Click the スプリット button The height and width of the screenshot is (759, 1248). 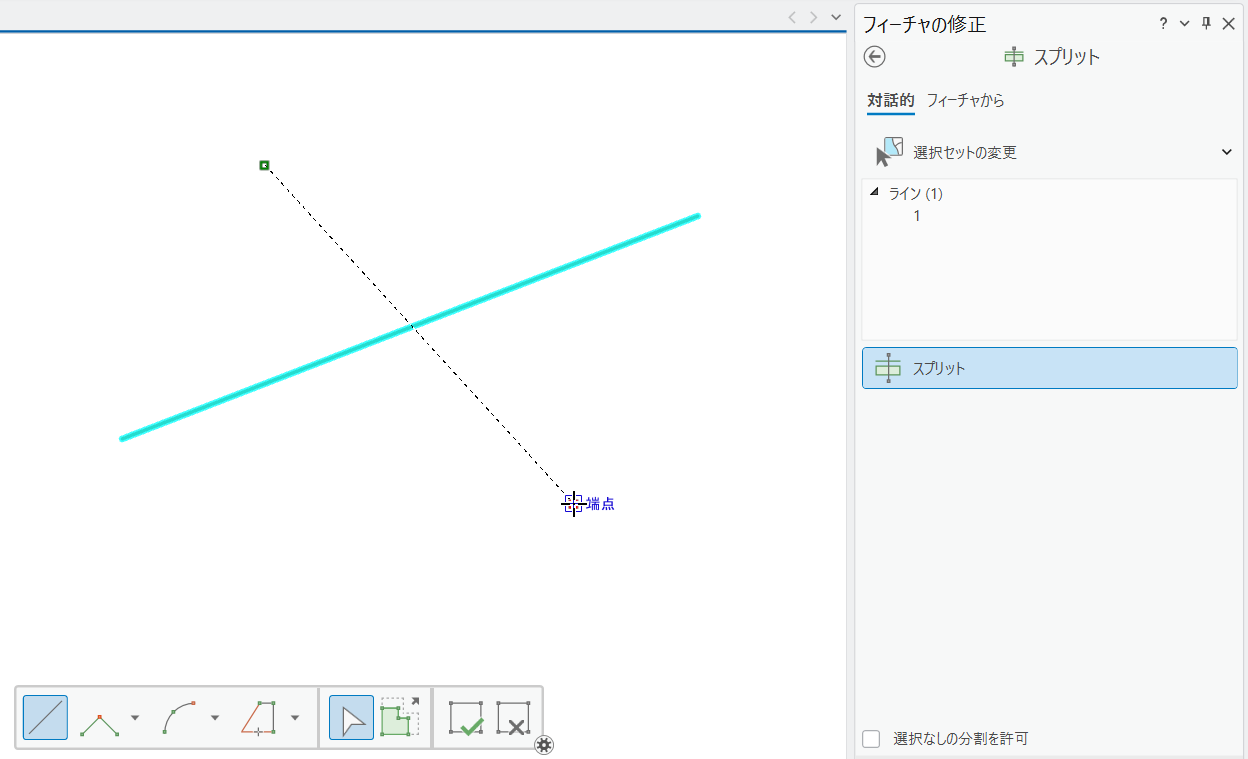(x=1049, y=368)
